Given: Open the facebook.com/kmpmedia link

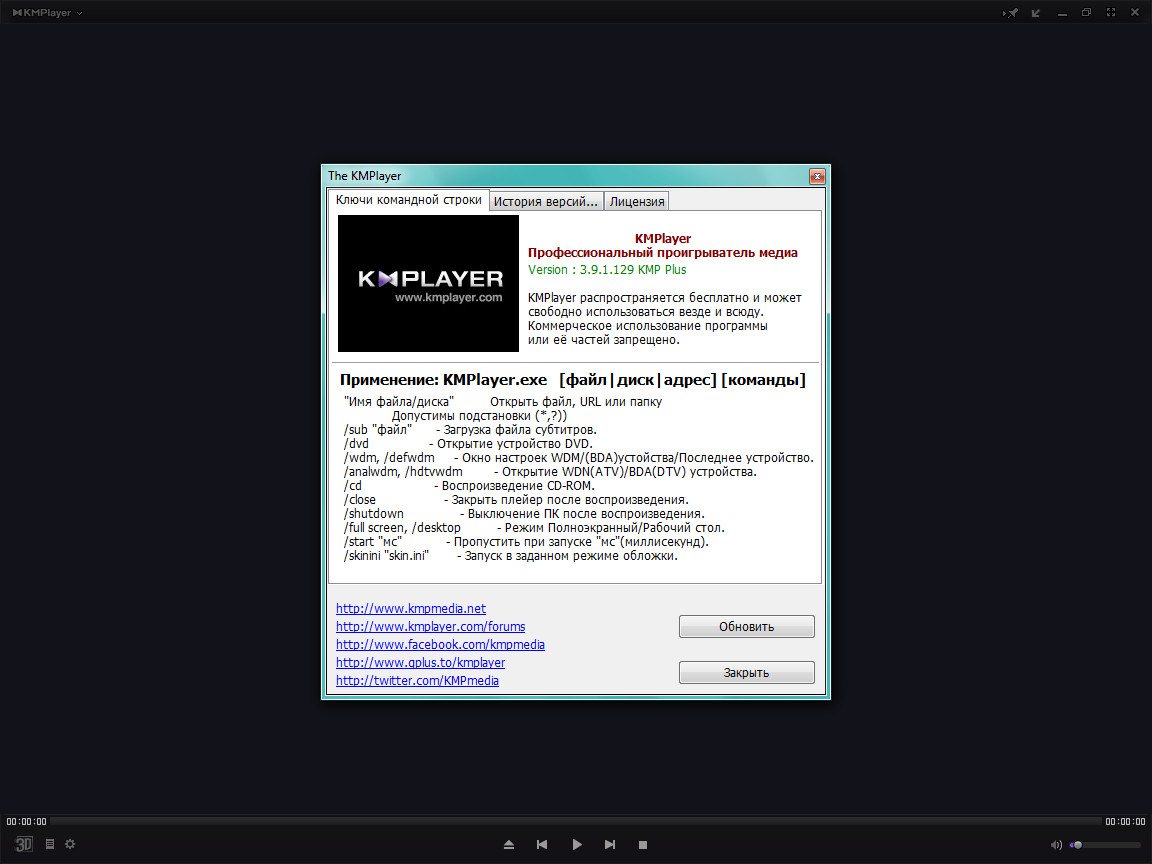Looking at the screenshot, I should click(440, 644).
